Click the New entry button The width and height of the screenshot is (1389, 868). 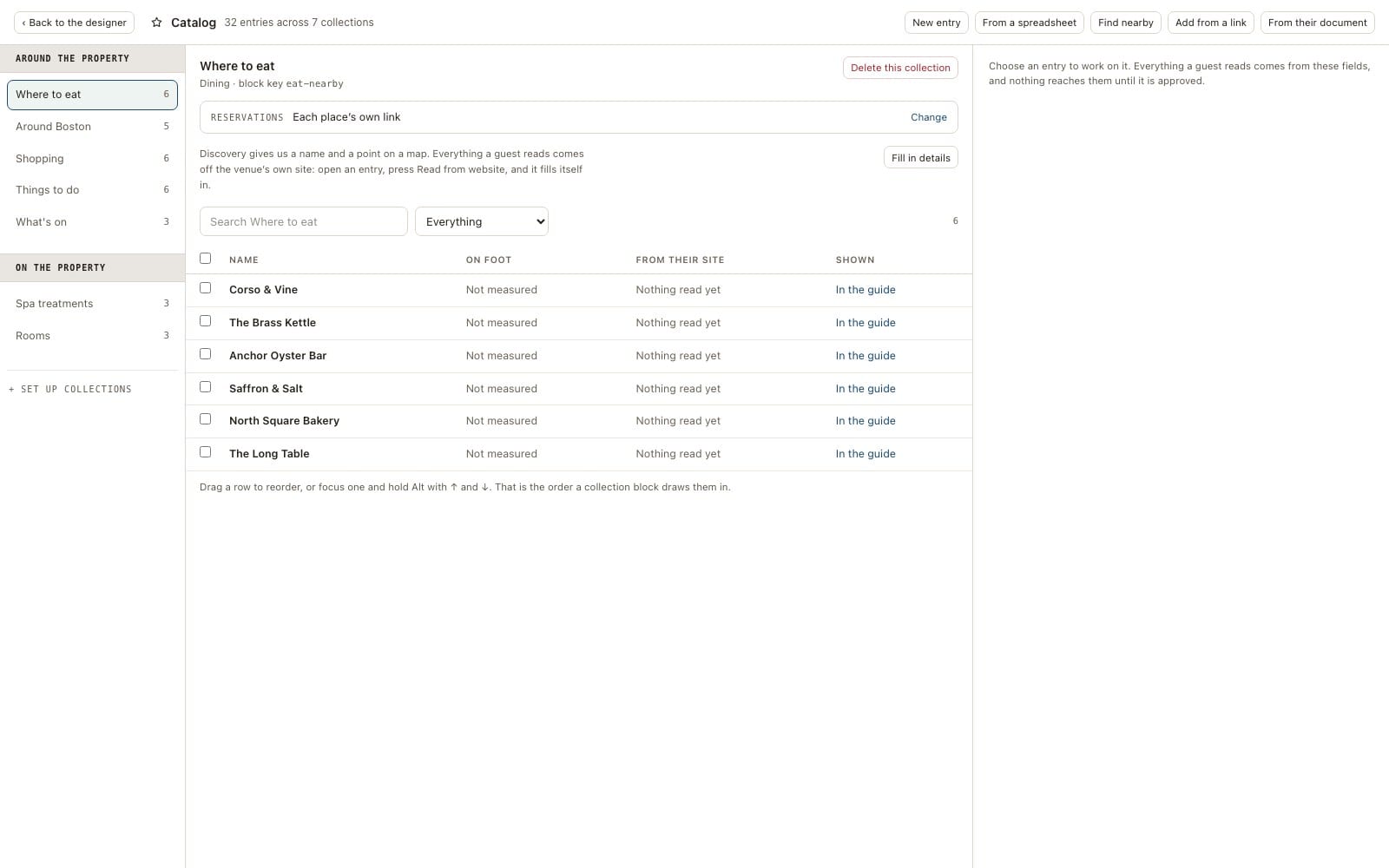point(936,23)
